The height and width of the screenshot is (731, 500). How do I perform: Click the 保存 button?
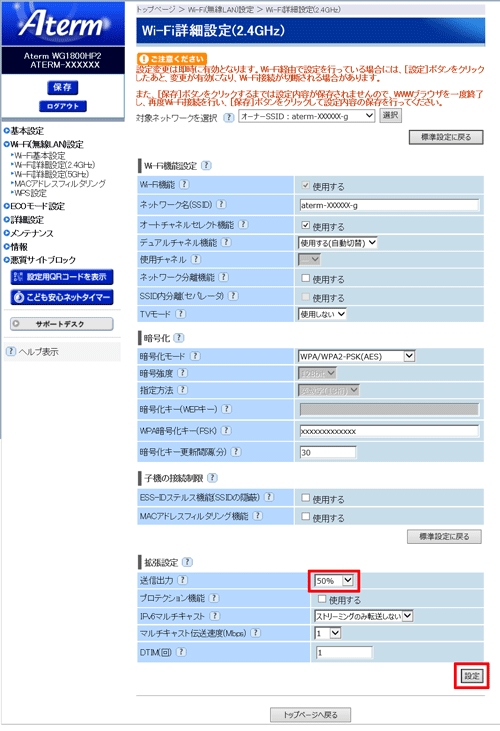pos(62,87)
